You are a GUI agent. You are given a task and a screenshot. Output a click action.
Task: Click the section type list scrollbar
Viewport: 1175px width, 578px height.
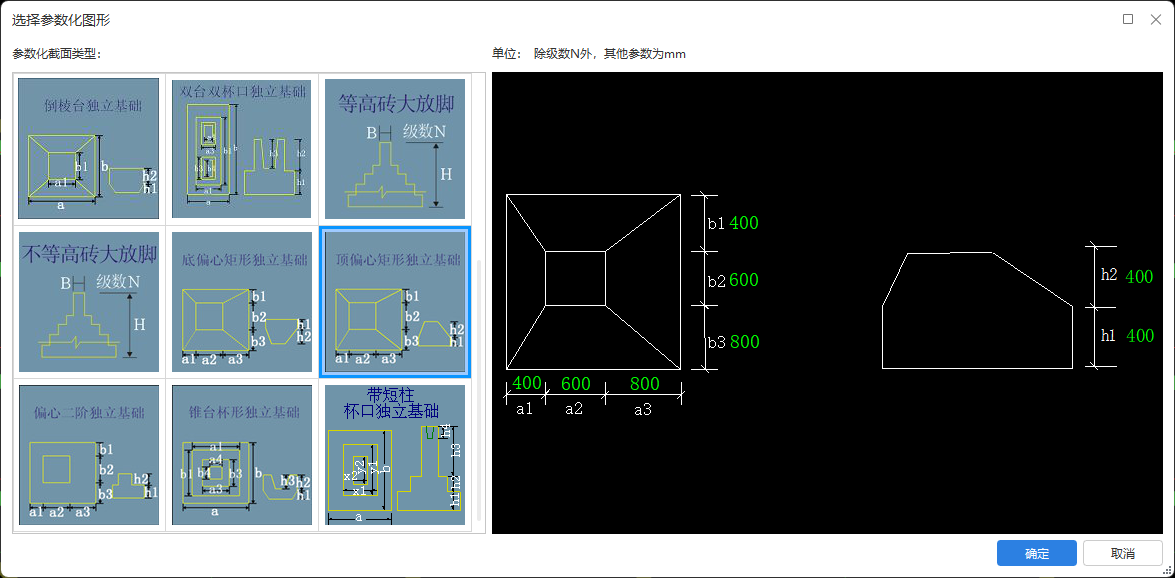click(479, 391)
